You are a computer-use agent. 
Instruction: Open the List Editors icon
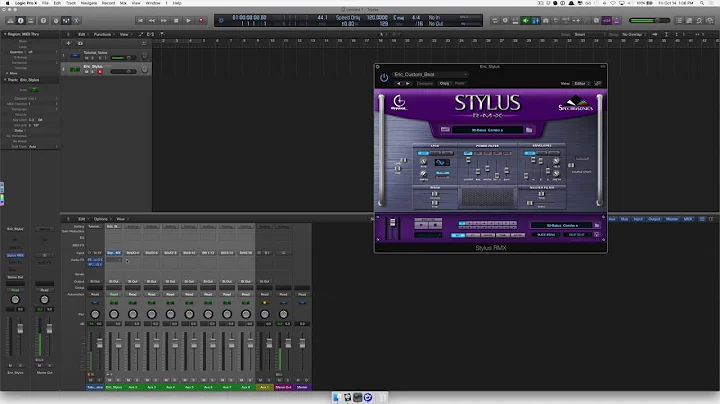coord(679,21)
